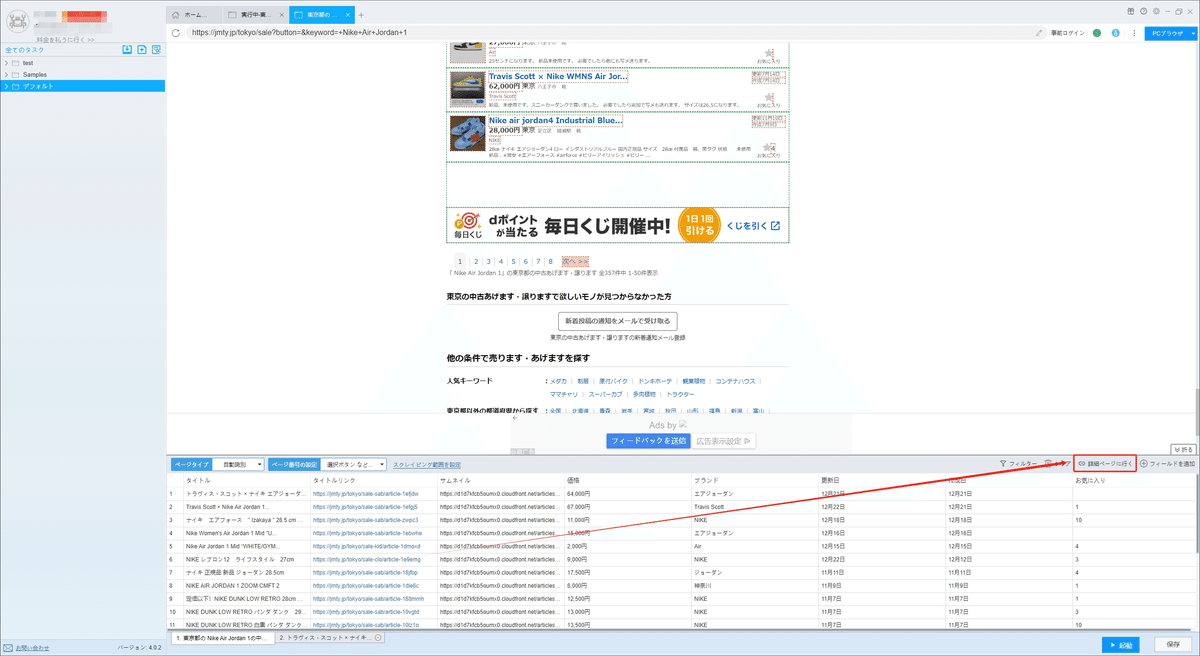Click the import task icon beside 全てのタスク
Viewport: 1200px width, 656px height.
pyautogui.click(x=127, y=50)
